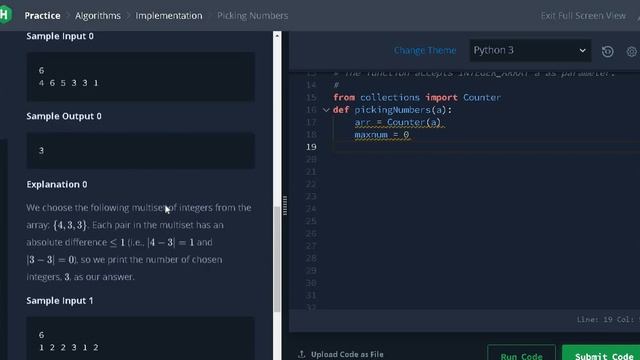Click the 'maxnum = 0' code line
Viewport: 640px width, 360px height.
(382, 135)
